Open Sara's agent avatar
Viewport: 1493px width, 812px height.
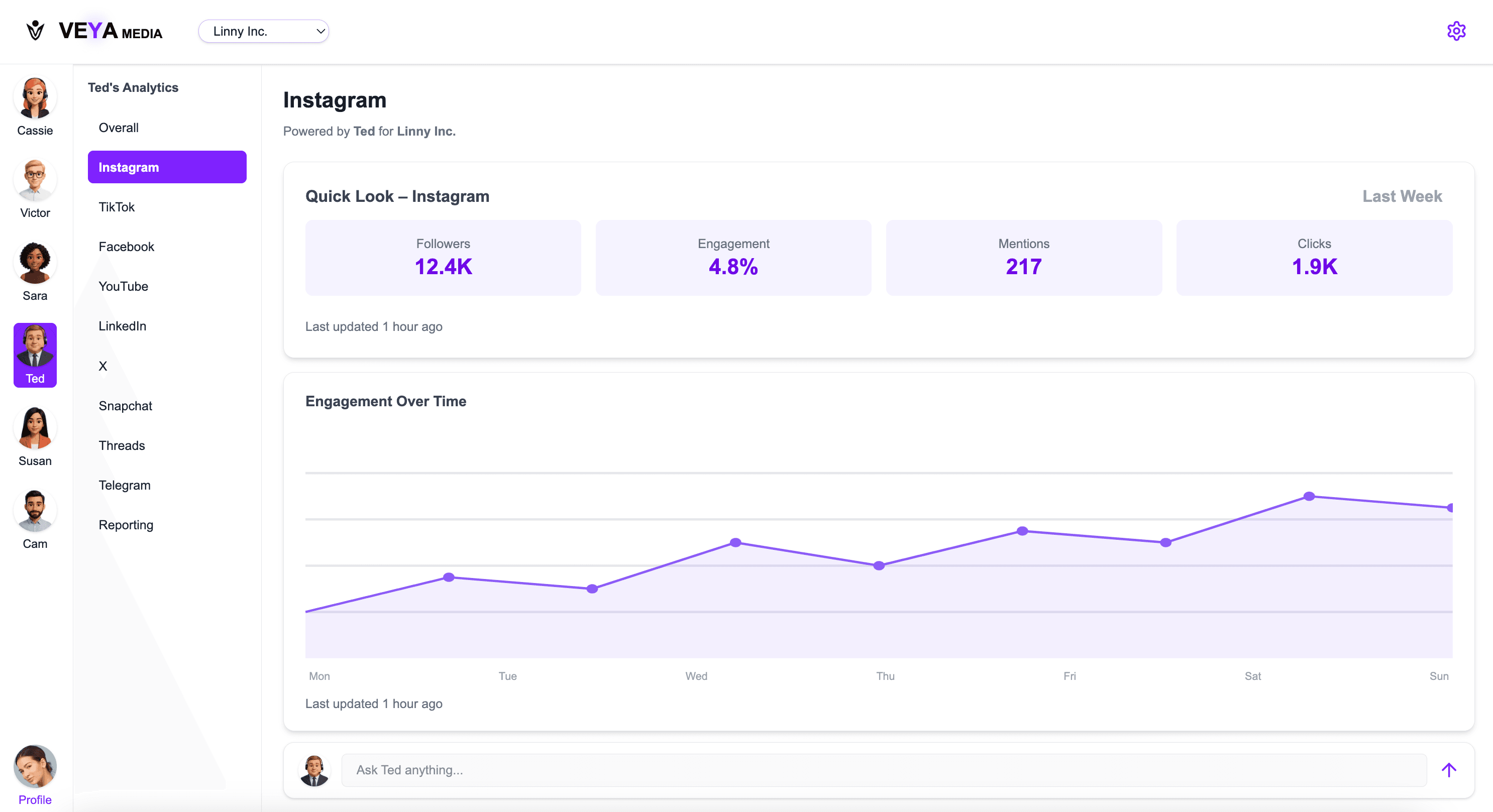[x=35, y=264]
